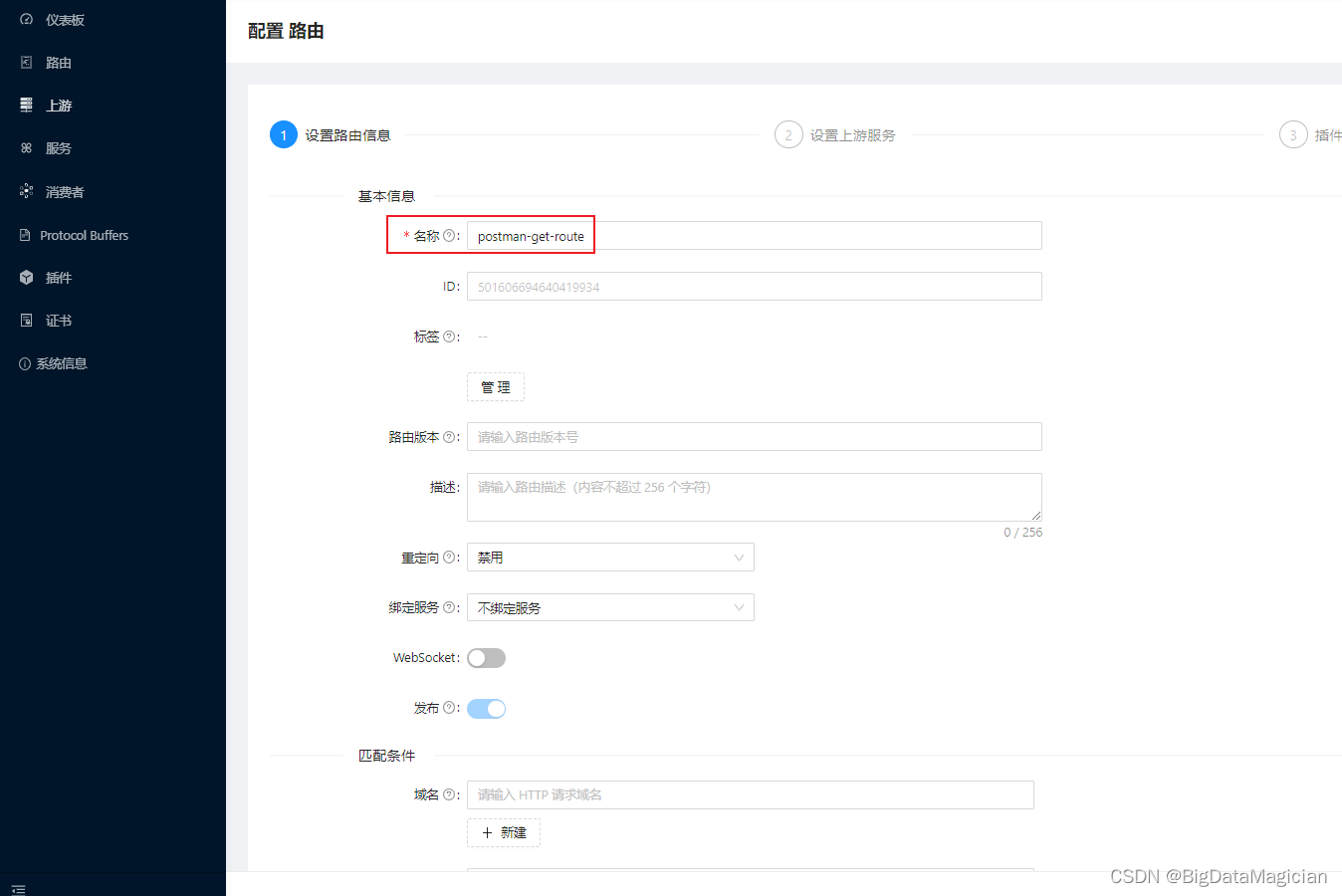This screenshot has height=896, width=1342.
Task: Click the 0 / 256 character counter
Action: [x=1022, y=533]
